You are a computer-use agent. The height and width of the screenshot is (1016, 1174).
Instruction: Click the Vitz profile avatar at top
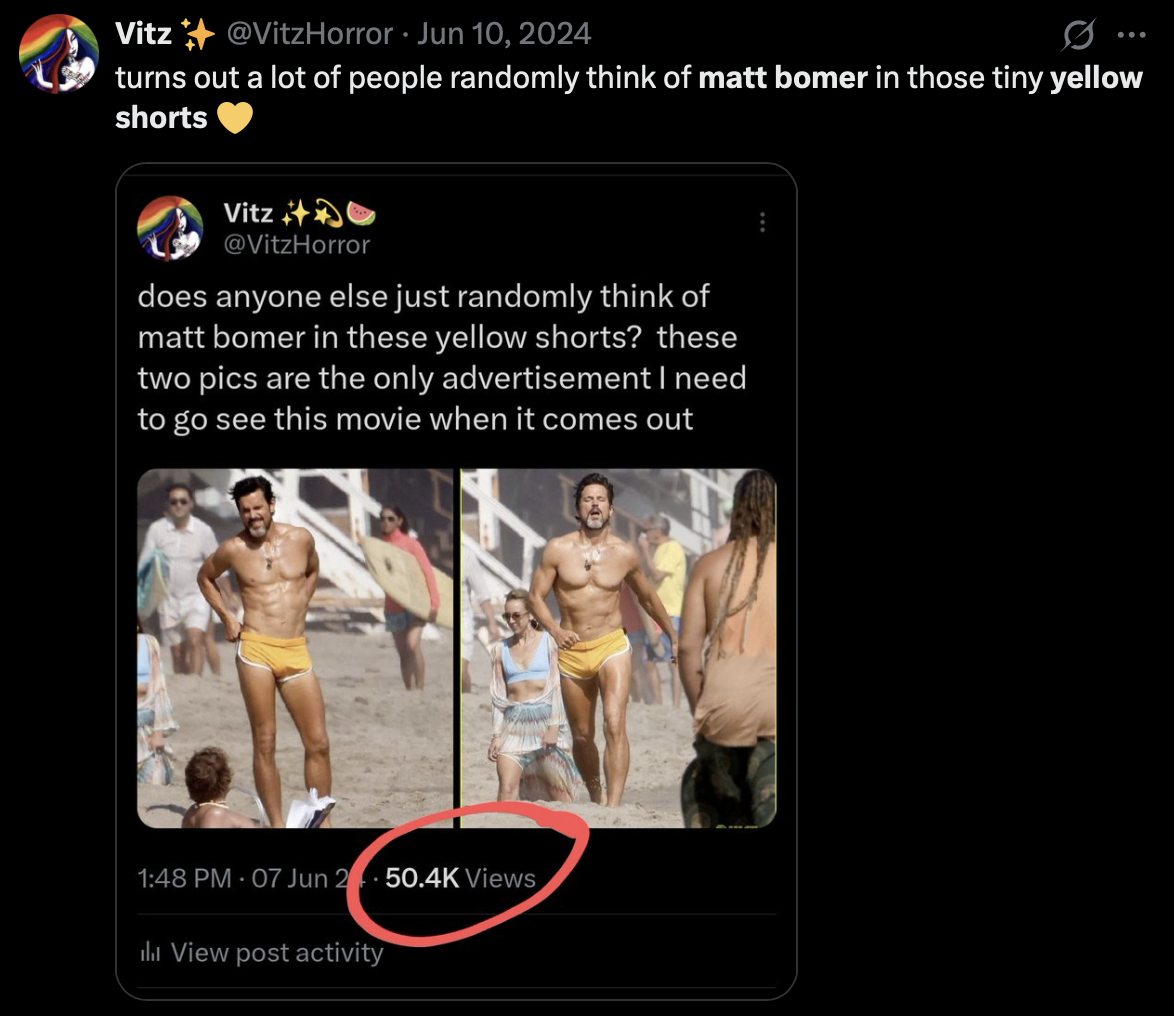59,54
